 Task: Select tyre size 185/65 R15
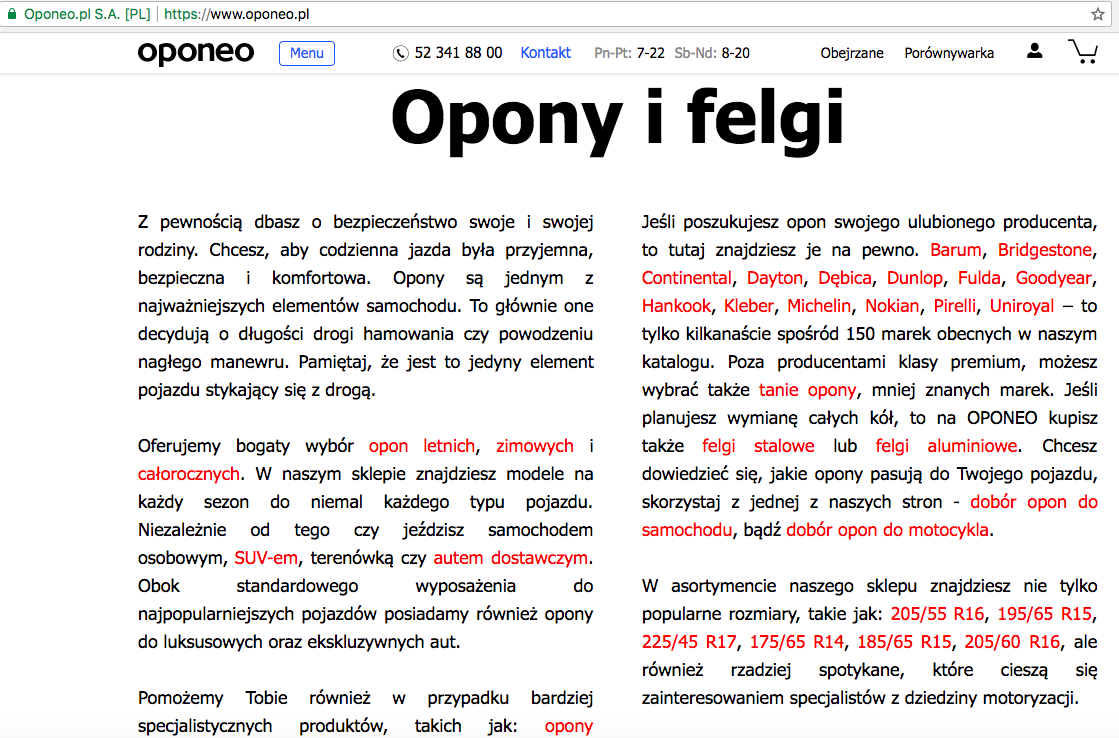[904, 642]
